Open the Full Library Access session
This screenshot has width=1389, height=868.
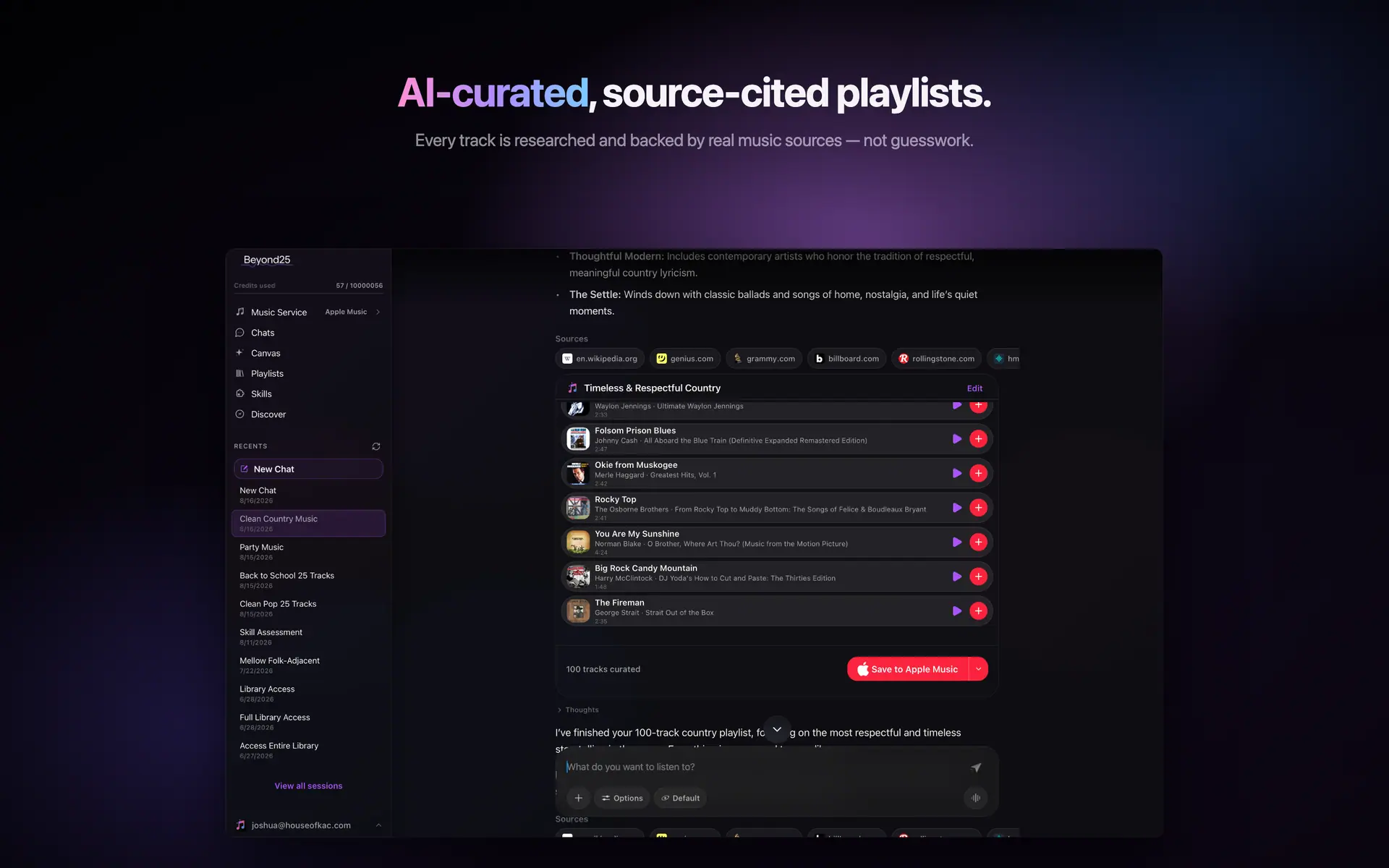(x=308, y=722)
